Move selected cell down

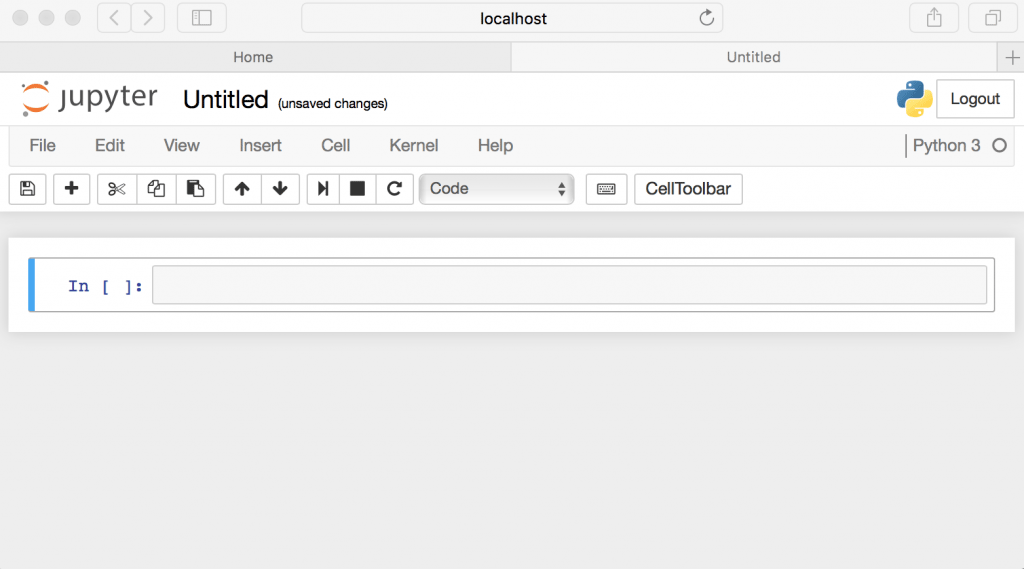coord(280,189)
